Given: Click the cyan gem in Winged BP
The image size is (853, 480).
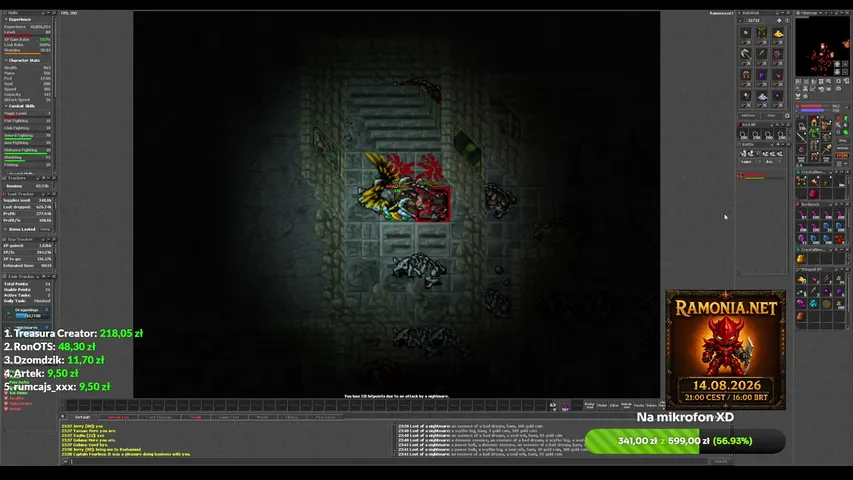Looking at the screenshot, I should [x=814, y=304].
